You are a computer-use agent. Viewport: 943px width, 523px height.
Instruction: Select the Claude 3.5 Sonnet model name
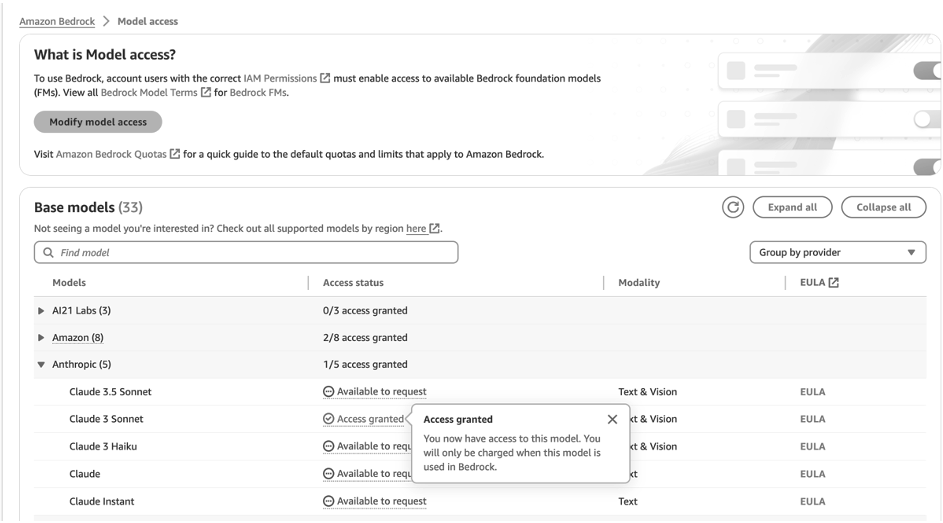pos(110,392)
